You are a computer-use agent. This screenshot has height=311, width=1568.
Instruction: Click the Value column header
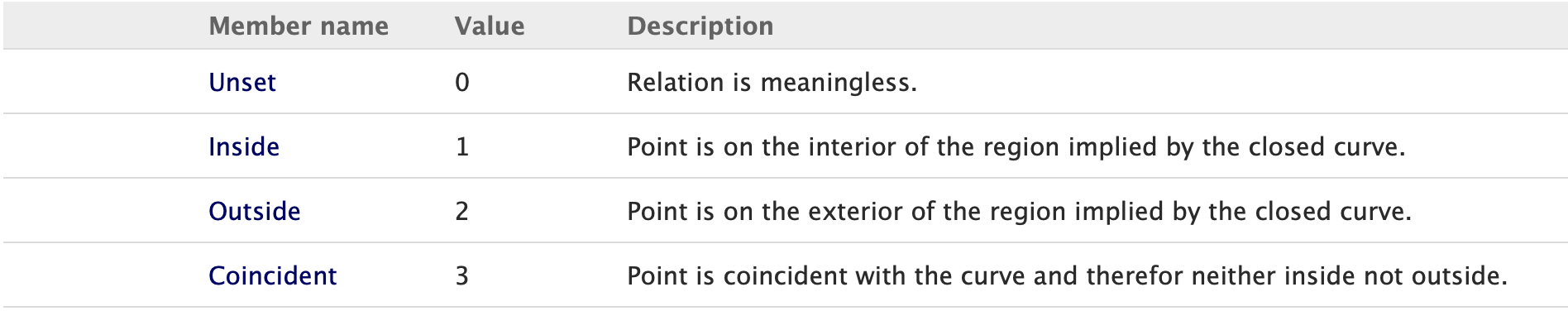tap(490, 26)
